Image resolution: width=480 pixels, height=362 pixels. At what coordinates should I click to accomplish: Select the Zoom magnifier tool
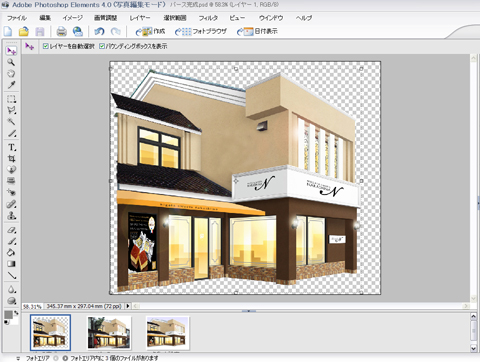(x=11, y=62)
